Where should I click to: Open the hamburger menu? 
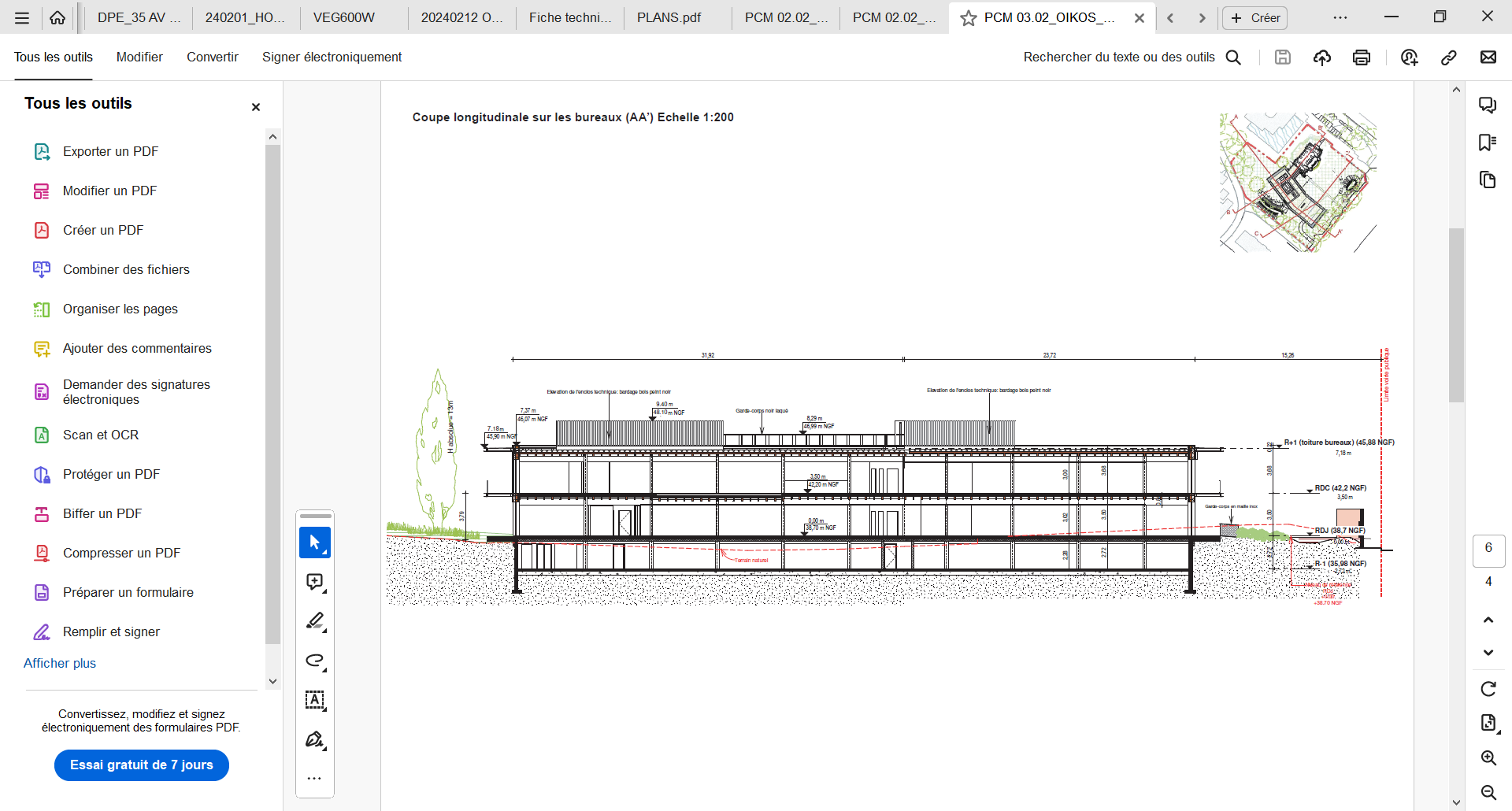pyautogui.click(x=22, y=18)
